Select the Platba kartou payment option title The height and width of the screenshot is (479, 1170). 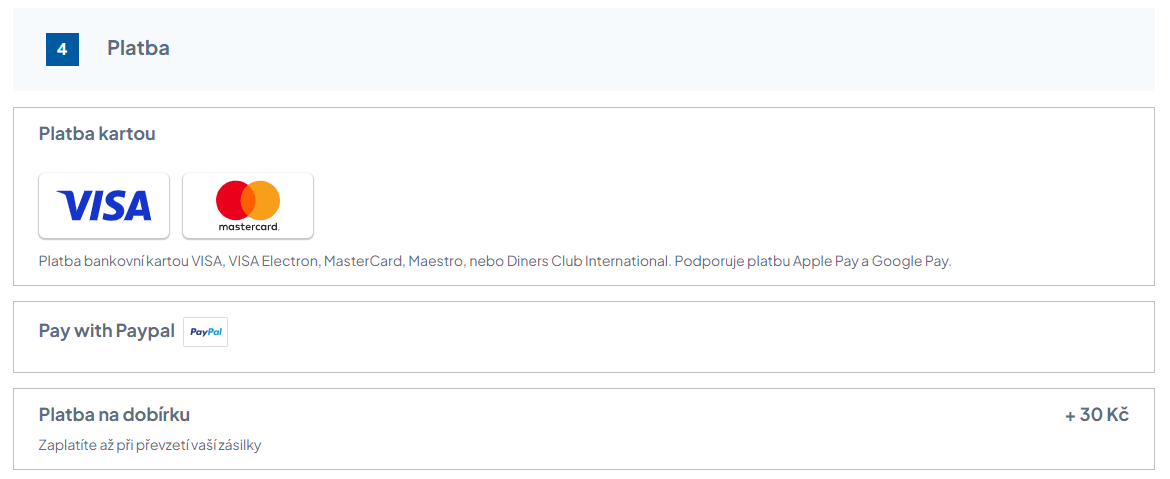(97, 133)
